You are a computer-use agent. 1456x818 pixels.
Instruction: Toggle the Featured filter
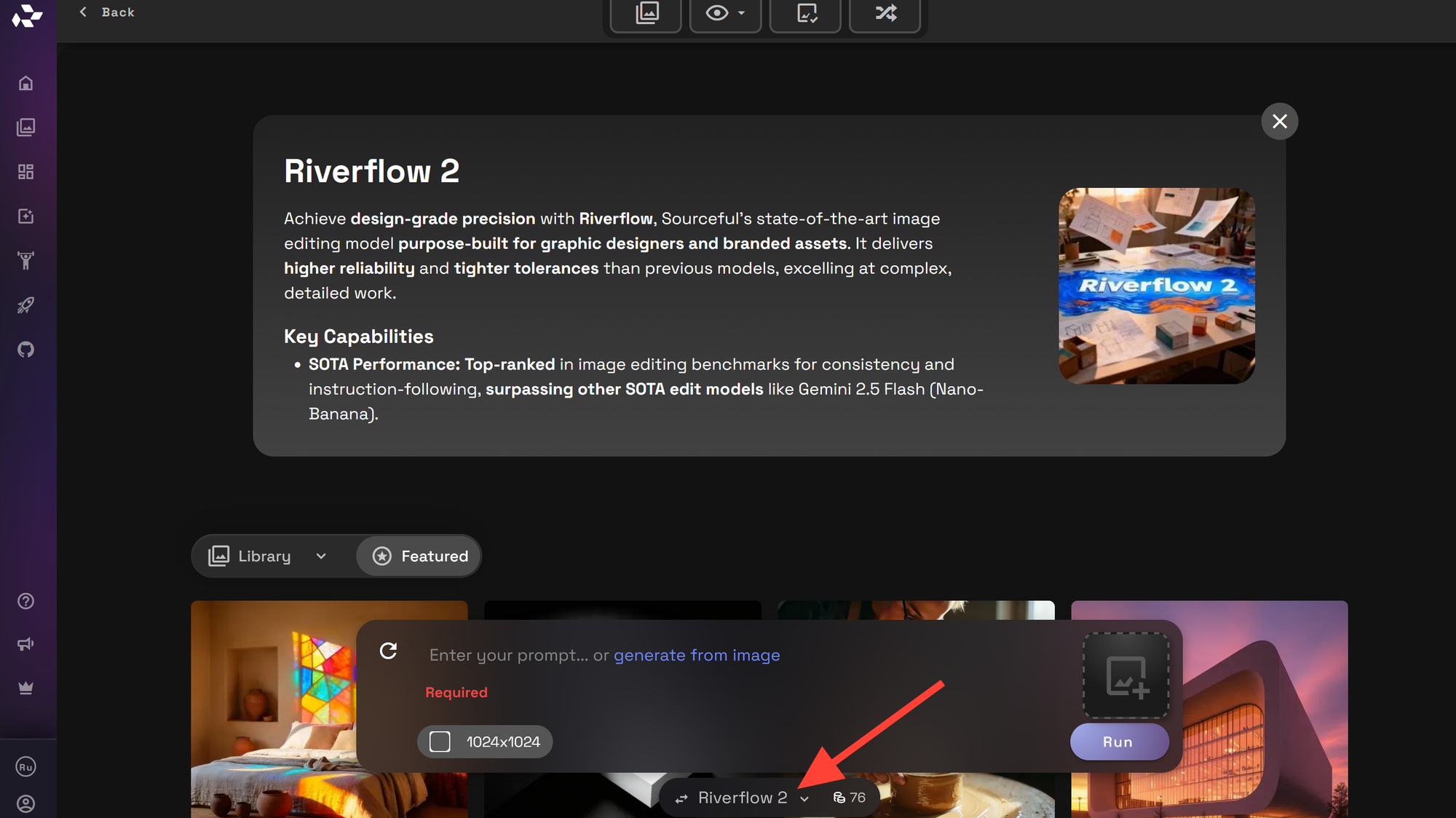coord(420,556)
